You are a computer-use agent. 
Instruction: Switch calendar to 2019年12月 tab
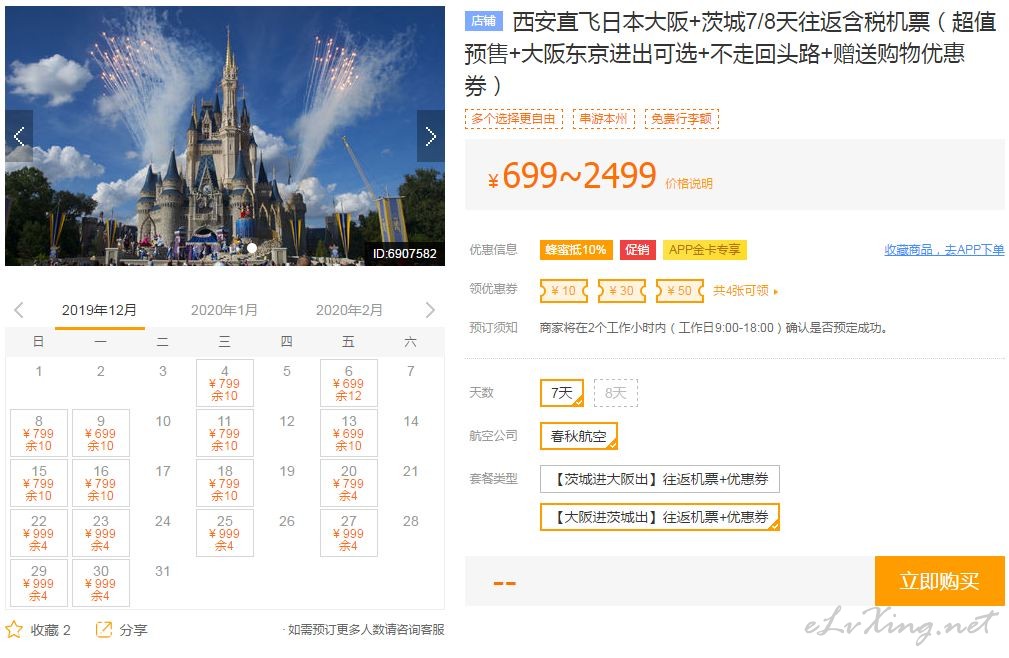99,310
